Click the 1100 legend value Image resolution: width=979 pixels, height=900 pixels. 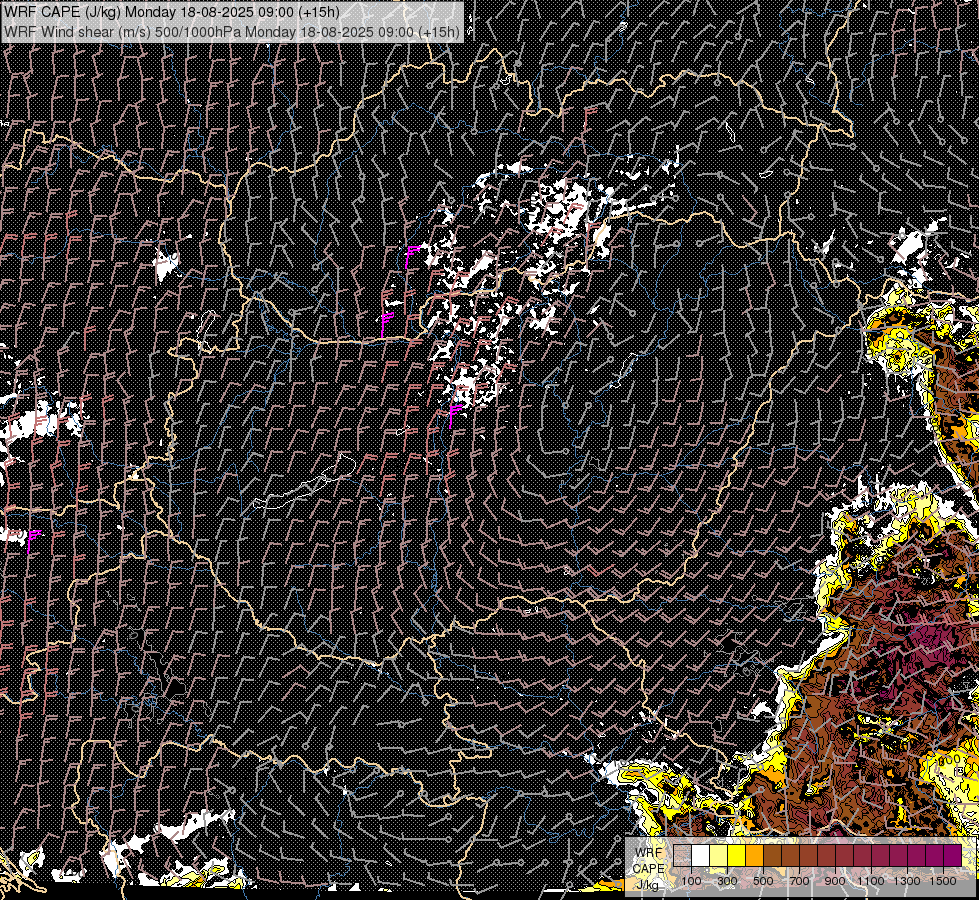[870, 881]
